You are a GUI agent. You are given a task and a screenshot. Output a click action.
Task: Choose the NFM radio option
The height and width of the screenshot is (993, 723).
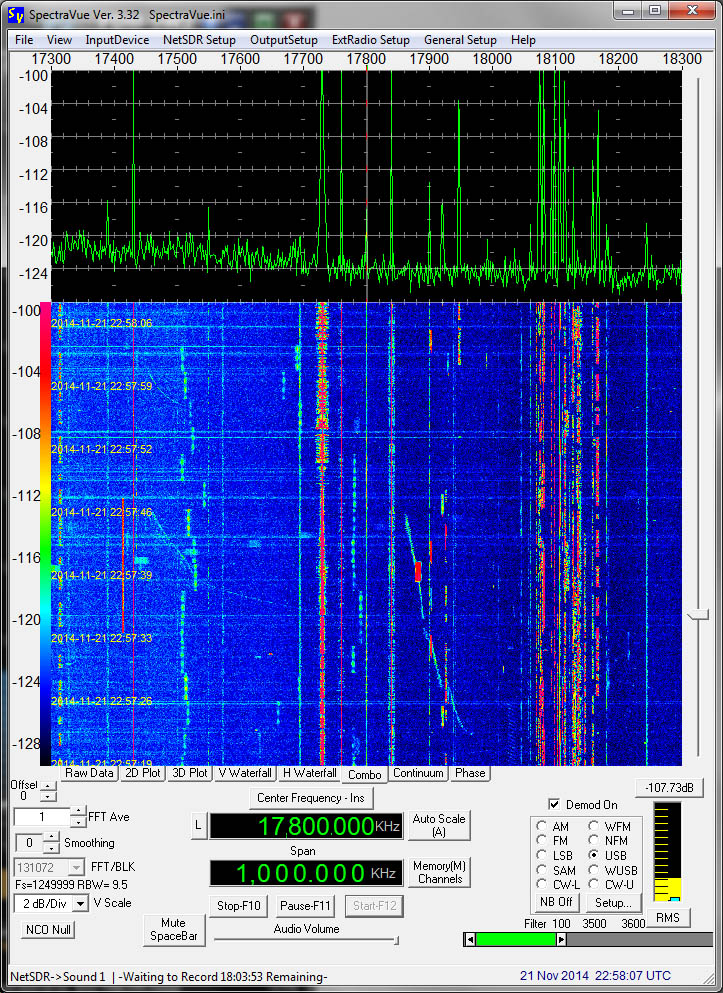(x=594, y=841)
